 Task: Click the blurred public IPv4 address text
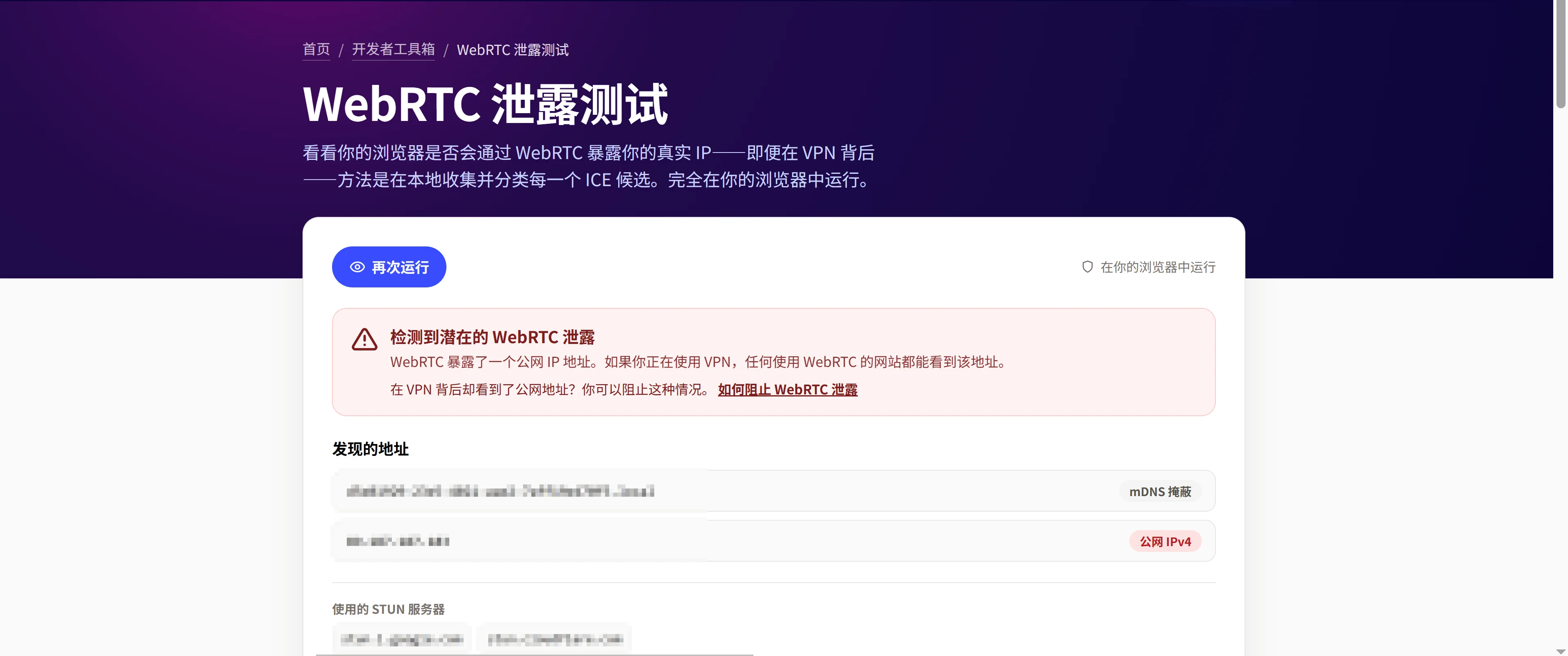(398, 541)
